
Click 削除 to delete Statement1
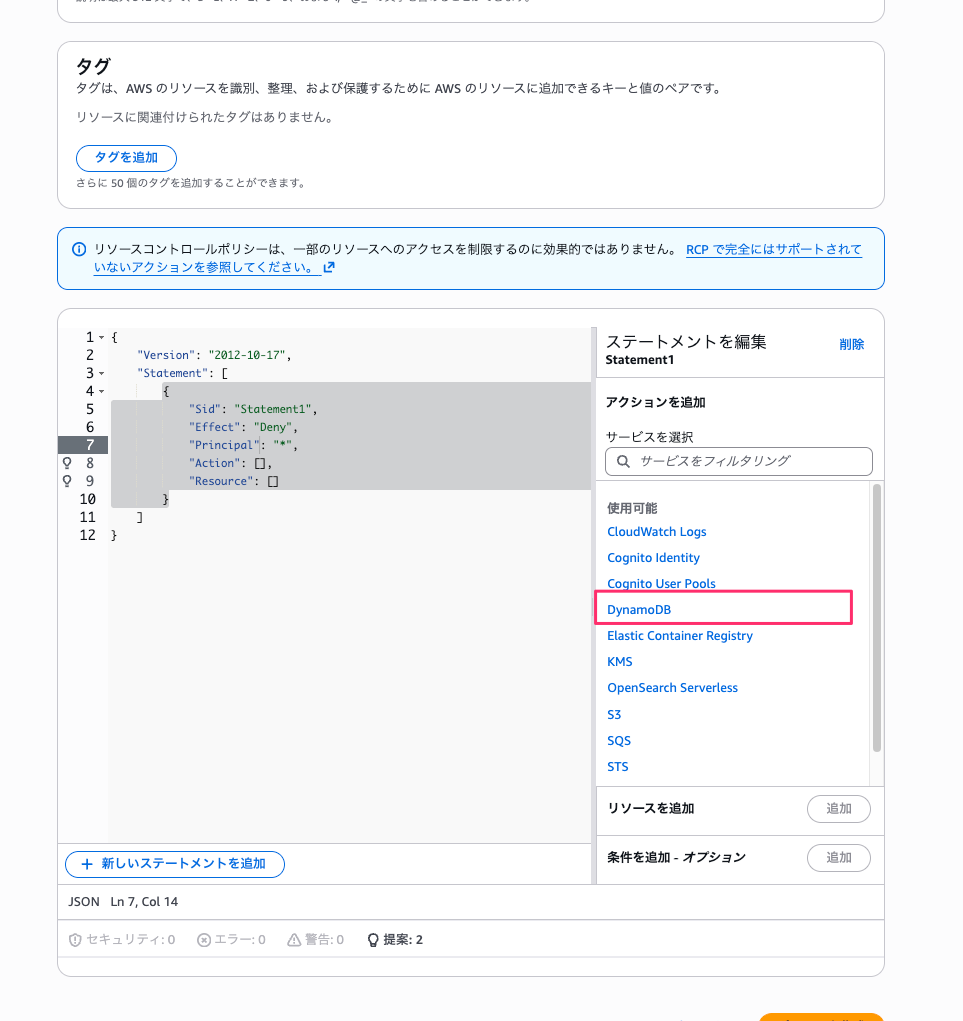click(x=851, y=344)
